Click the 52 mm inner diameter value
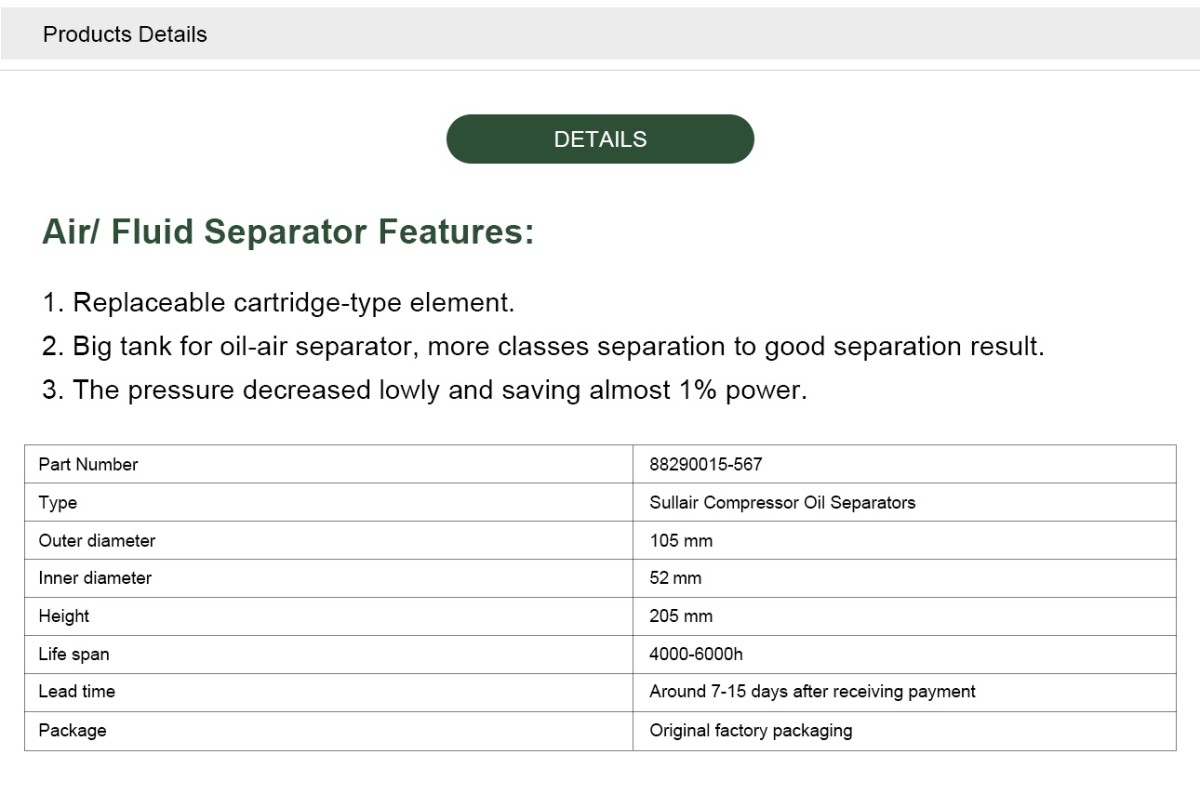This screenshot has width=1200, height=794. point(675,578)
